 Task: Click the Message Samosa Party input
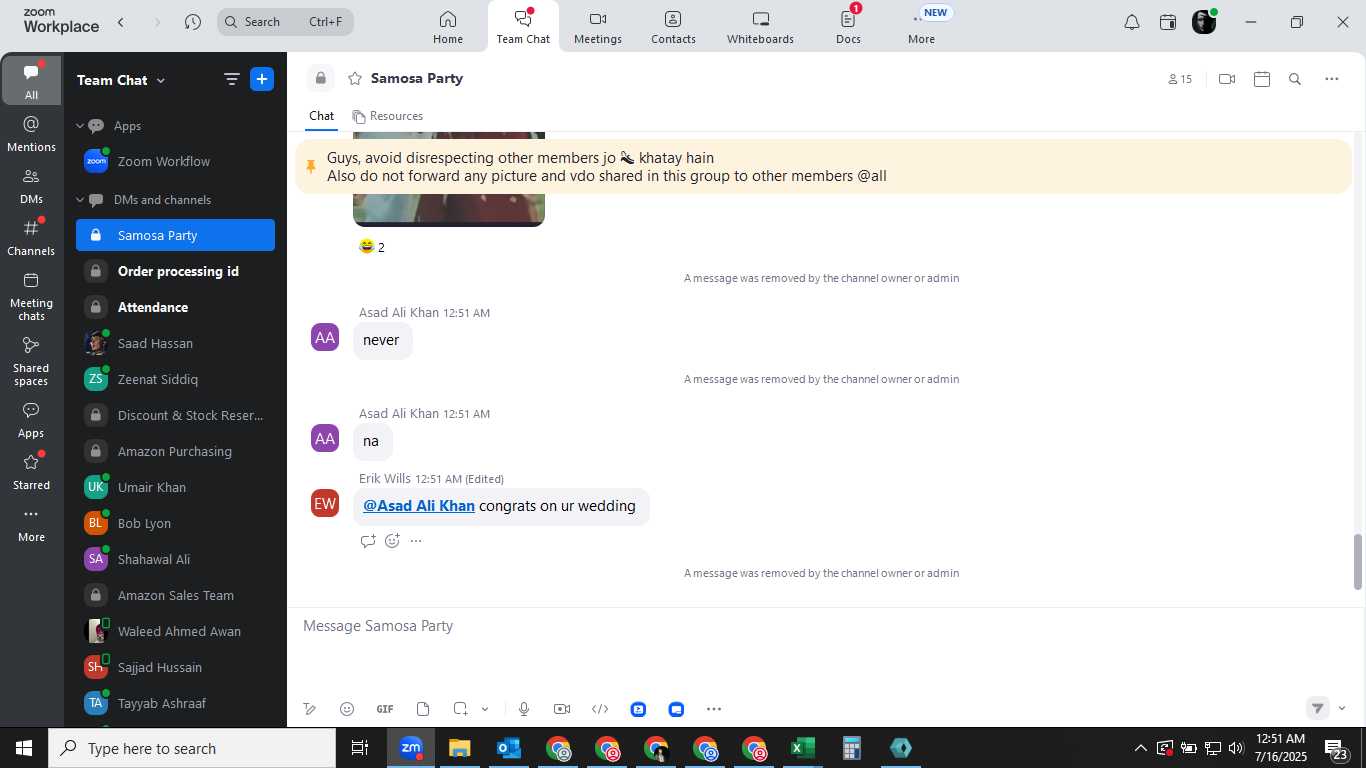pyautogui.click(x=823, y=626)
